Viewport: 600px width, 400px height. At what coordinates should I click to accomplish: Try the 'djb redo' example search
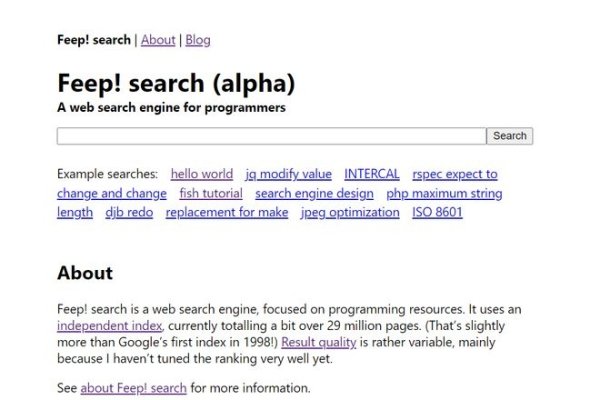pyautogui.click(x=129, y=212)
